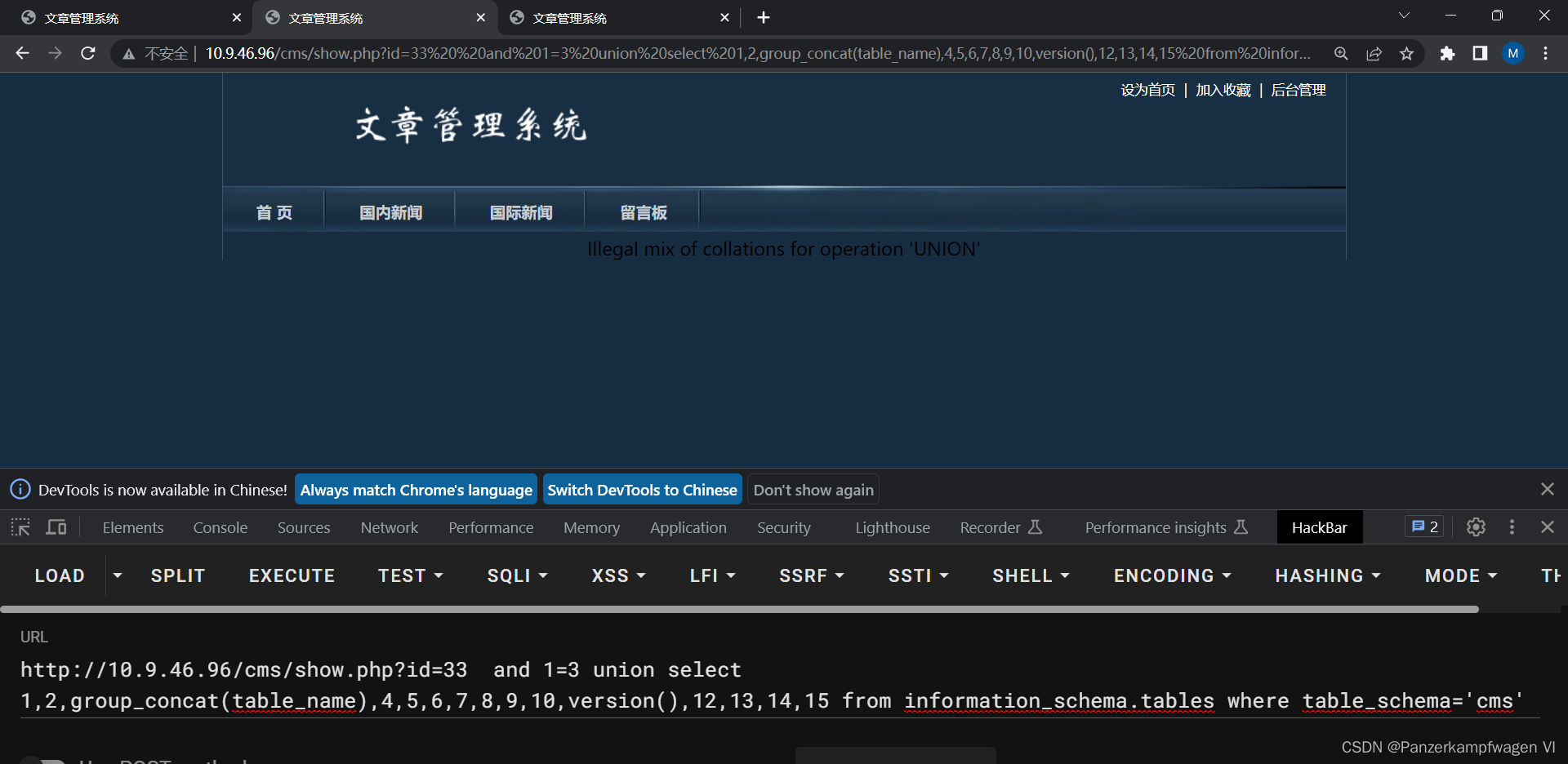Click HackBar LOAD button
Image resolution: width=1568 pixels, height=764 pixels.
click(60, 575)
